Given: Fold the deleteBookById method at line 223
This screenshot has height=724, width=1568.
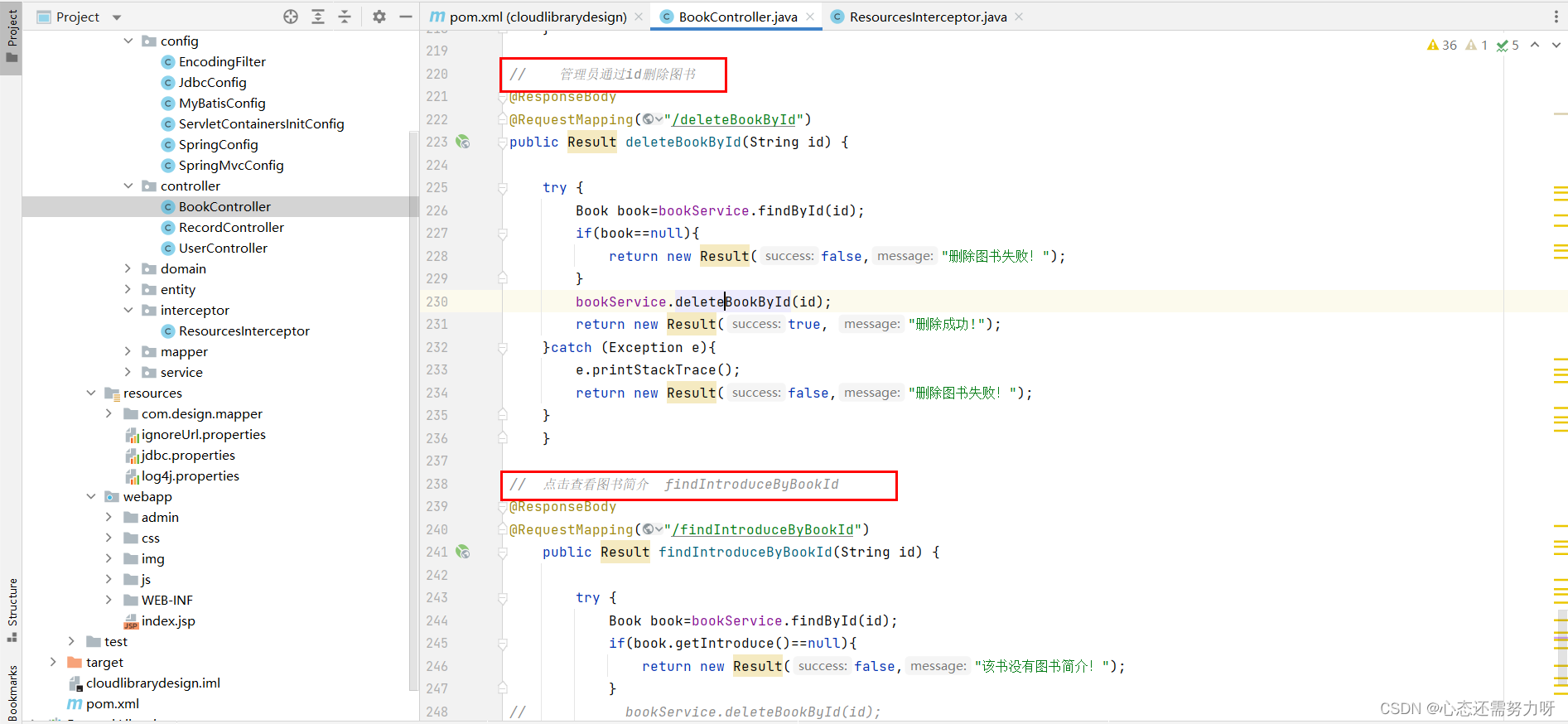Looking at the screenshot, I should pos(503,142).
